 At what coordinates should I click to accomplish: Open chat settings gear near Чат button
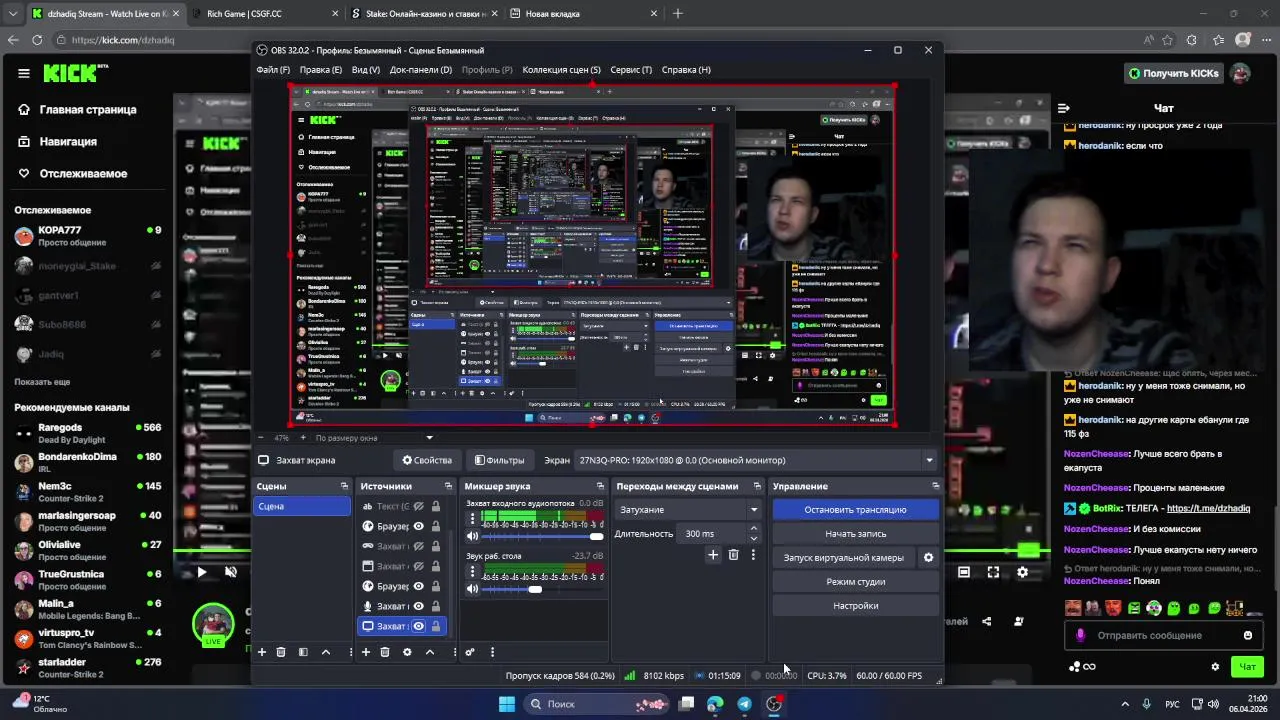(x=1216, y=667)
